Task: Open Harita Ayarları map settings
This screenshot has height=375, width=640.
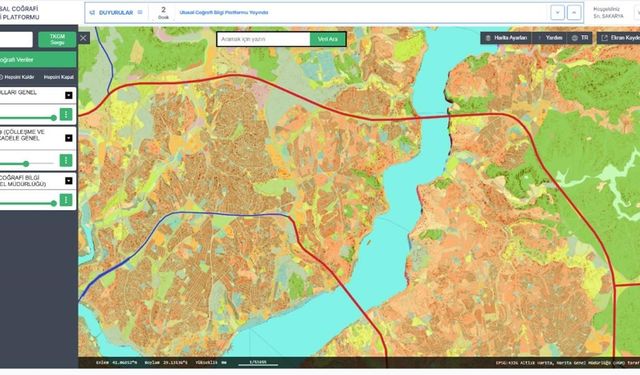Action: [506, 38]
